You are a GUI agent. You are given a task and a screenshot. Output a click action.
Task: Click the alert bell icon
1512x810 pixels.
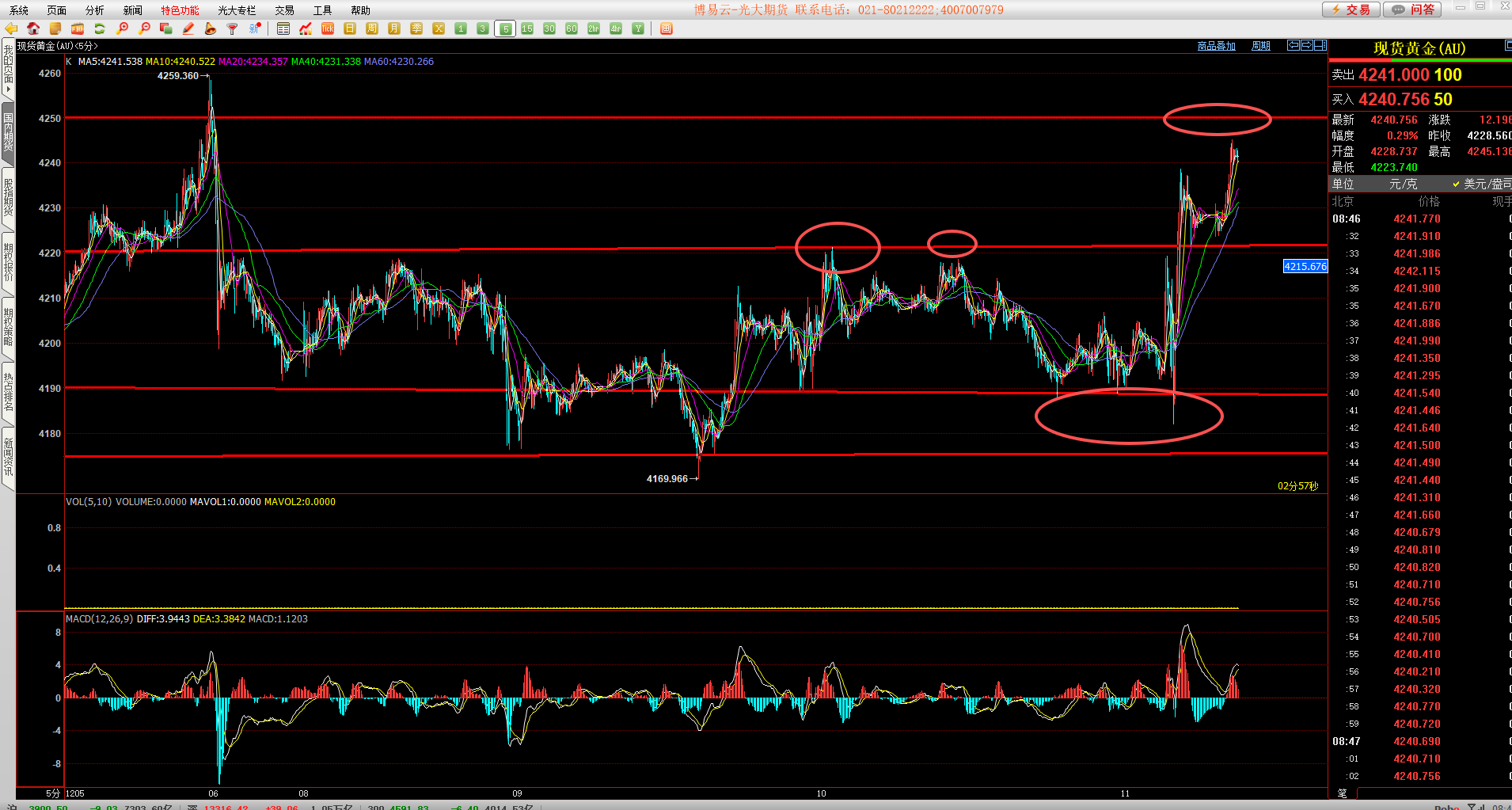click(210, 29)
